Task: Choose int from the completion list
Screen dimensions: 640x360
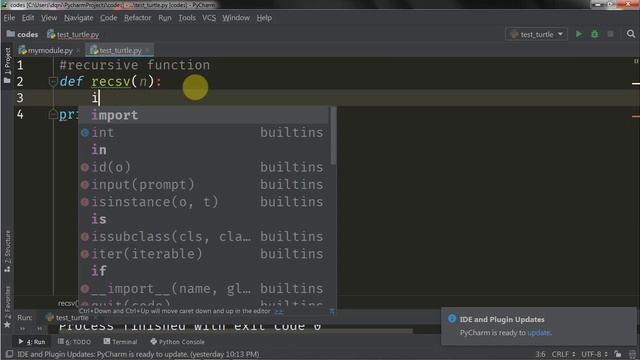Action: click(x=203, y=133)
